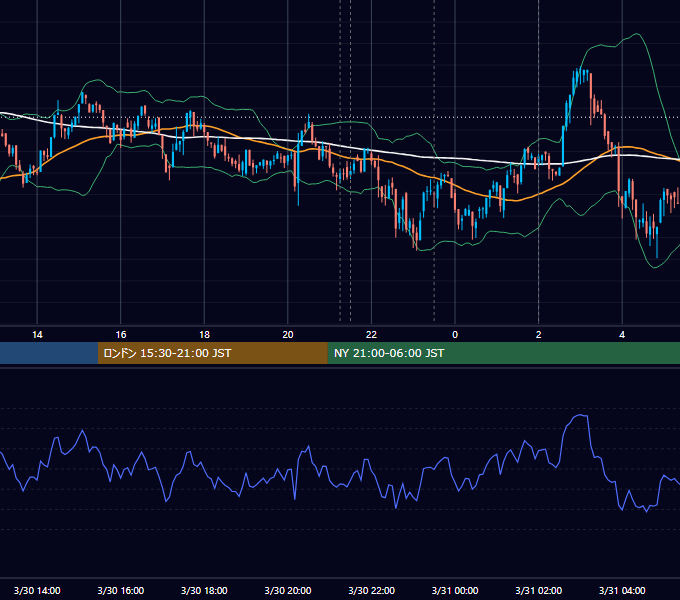The width and height of the screenshot is (680, 600).
Task: Click the 3/31 04:00 date label
Action: click(622, 590)
